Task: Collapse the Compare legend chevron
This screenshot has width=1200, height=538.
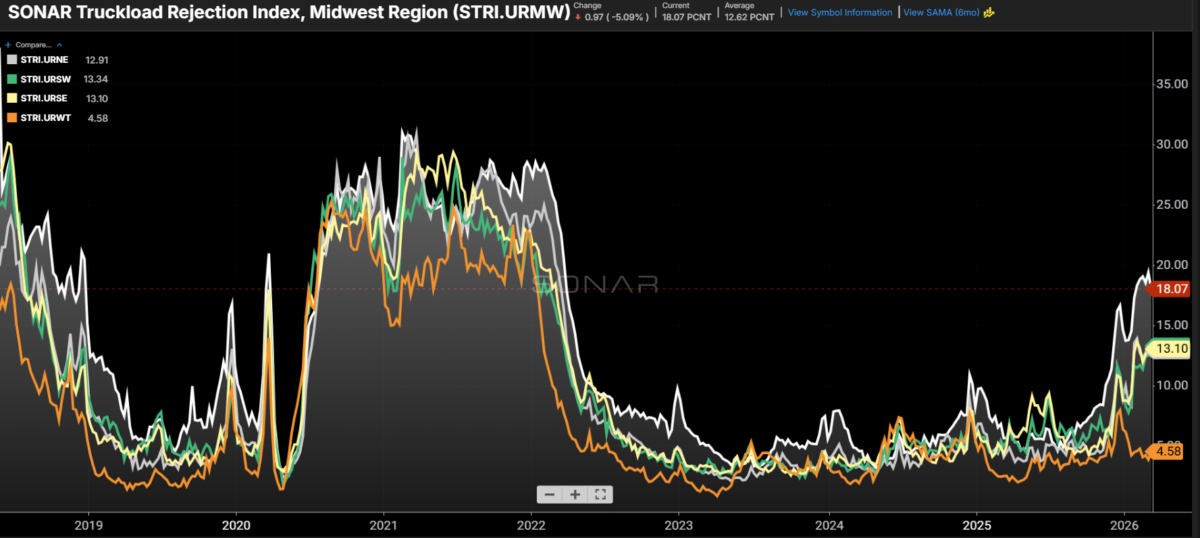Action: point(58,45)
